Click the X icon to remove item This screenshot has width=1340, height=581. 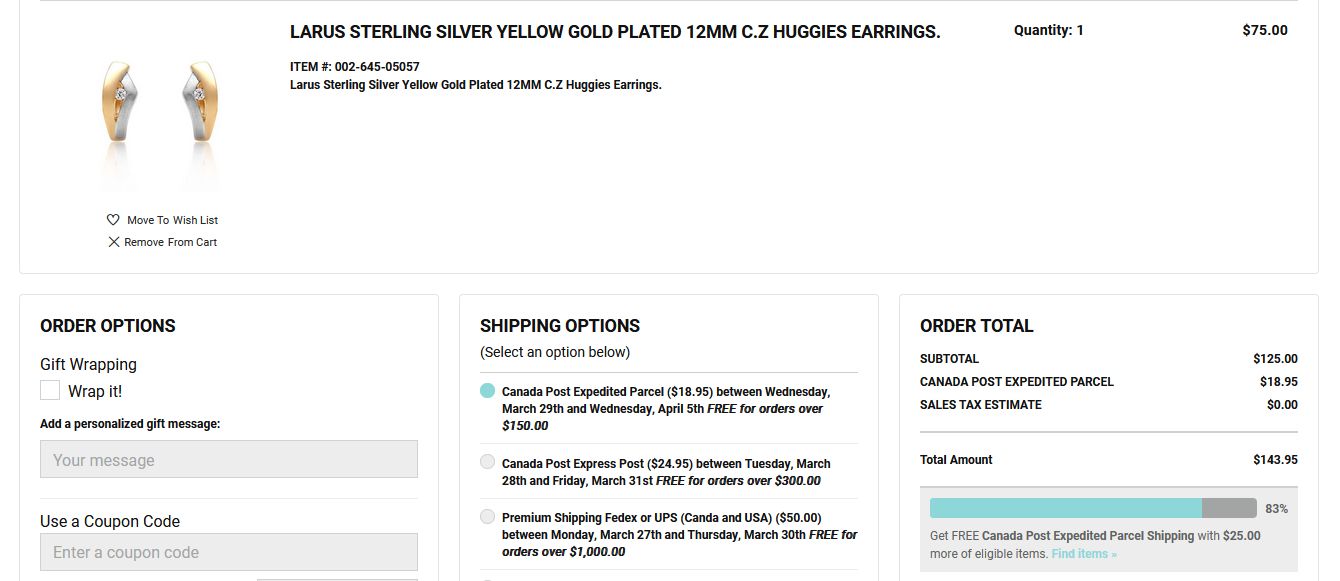coord(114,242)
